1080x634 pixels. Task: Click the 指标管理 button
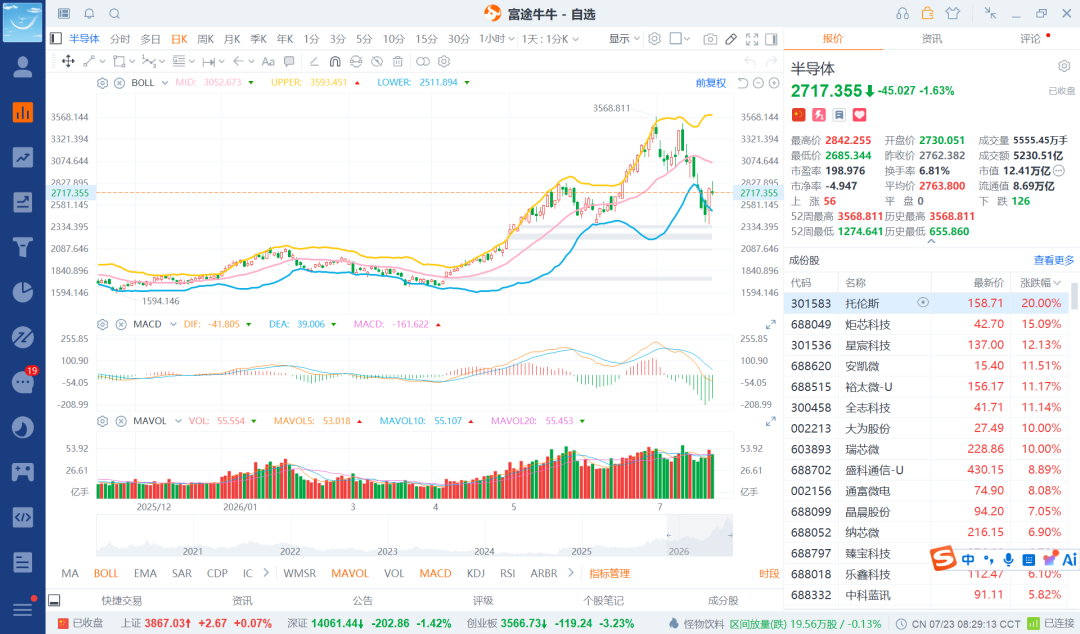click(x=610, y=573)
